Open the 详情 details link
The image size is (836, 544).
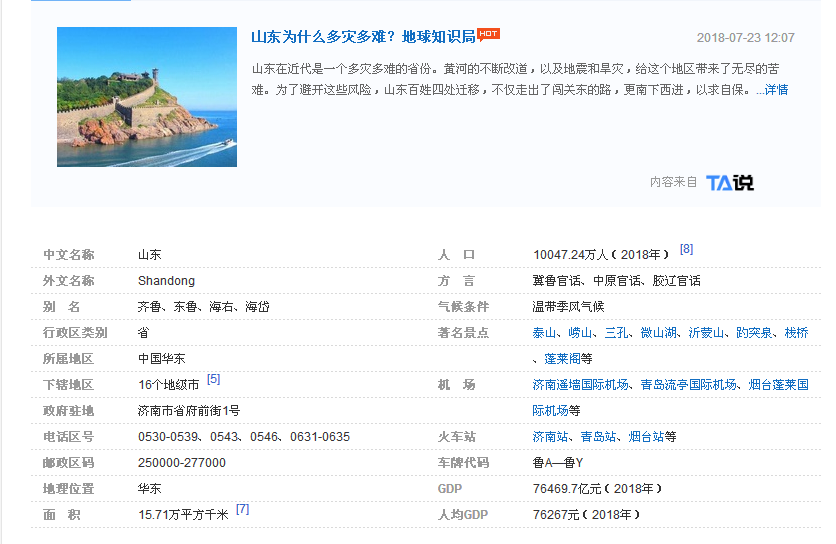tap(776, 90)
